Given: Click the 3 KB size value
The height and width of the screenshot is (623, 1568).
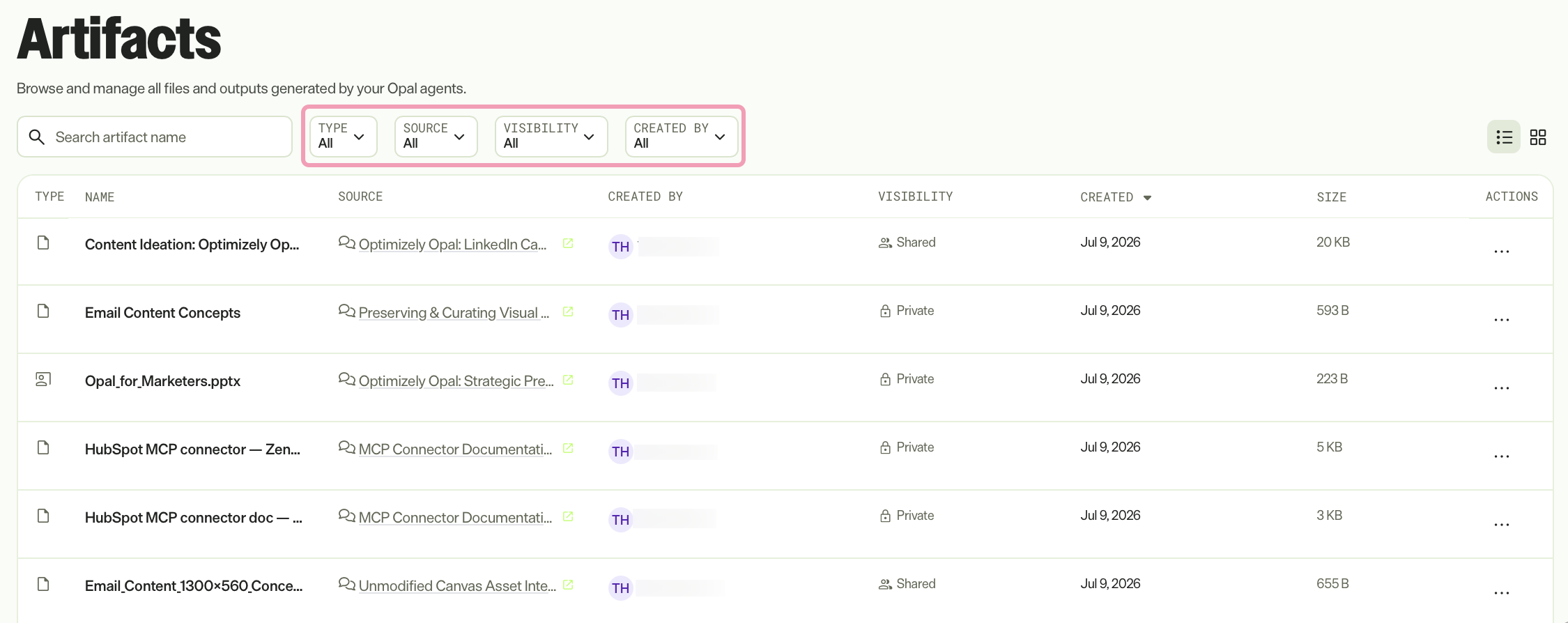Looking at the screenshot, I should click(1329, 515).
